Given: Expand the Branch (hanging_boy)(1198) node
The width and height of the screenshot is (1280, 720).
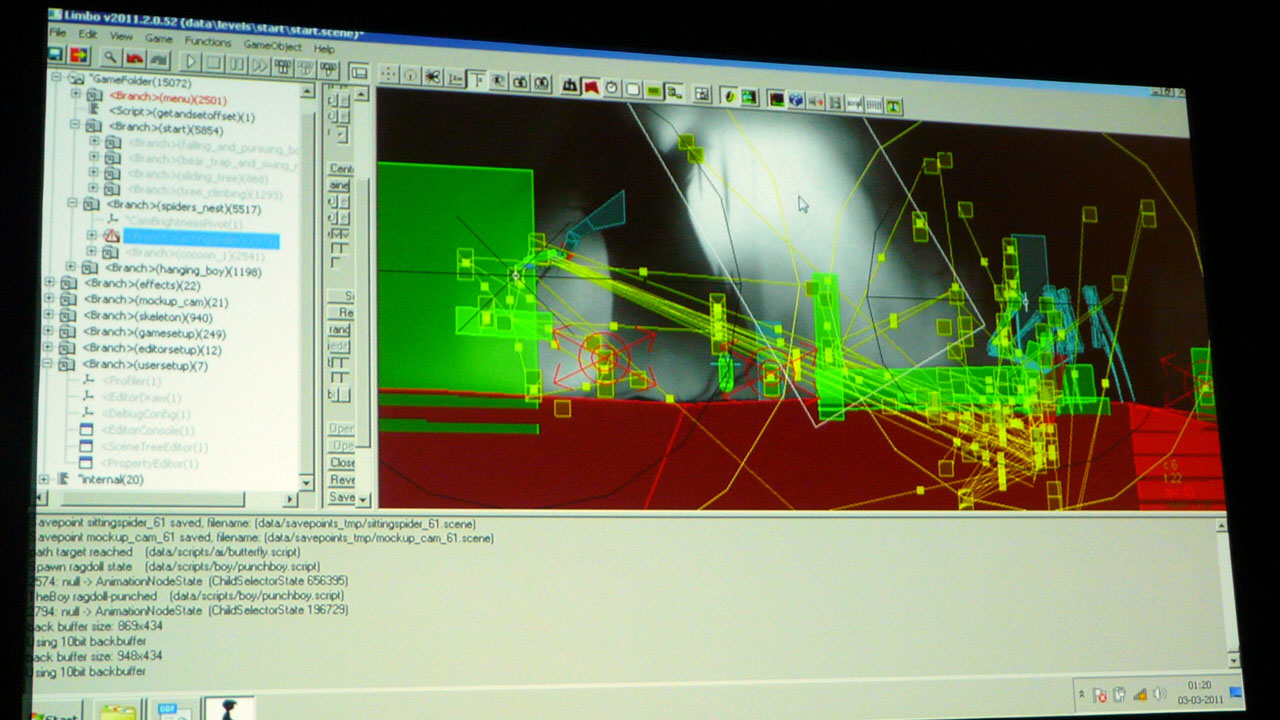Looking at the screenshot, I should [x=70, y=266].
